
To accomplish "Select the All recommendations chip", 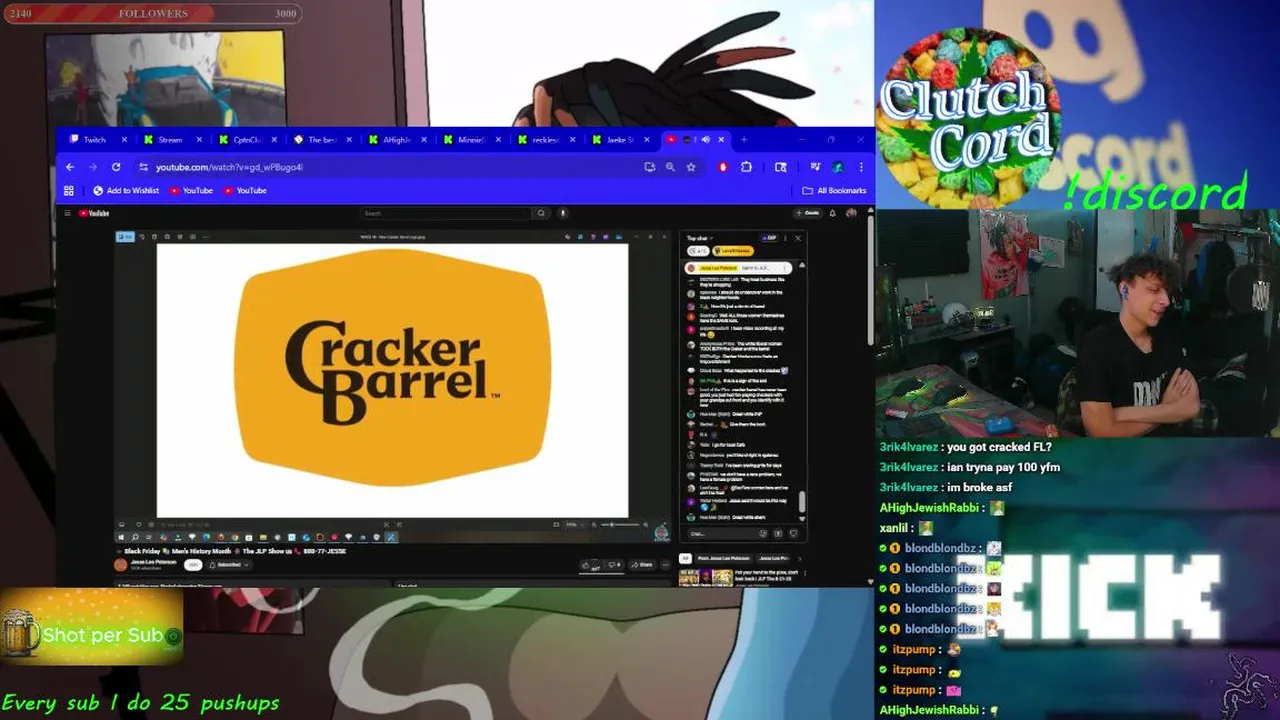I will (x=686, y=558).
